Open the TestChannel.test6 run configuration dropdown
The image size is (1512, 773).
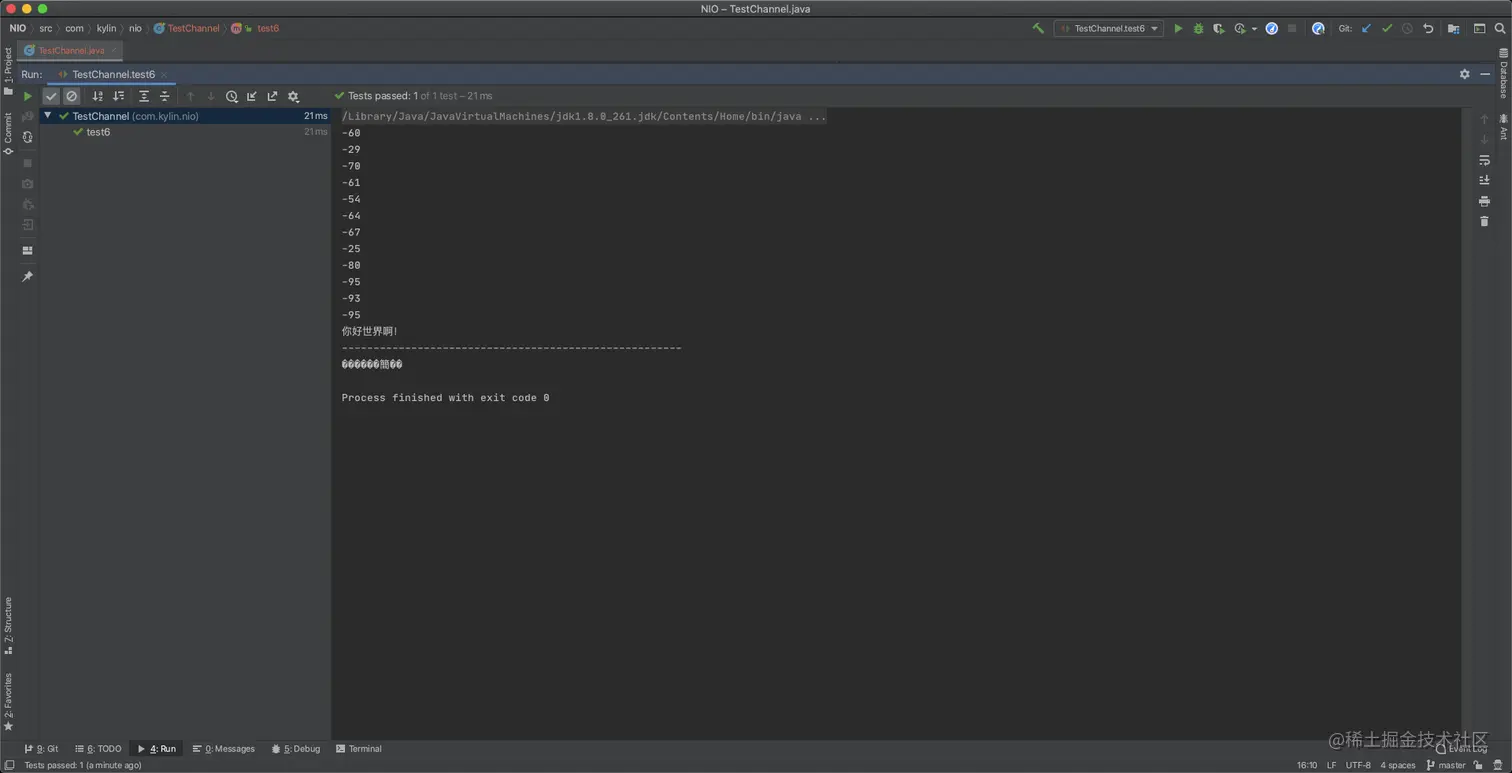(x=1109, y=28)
